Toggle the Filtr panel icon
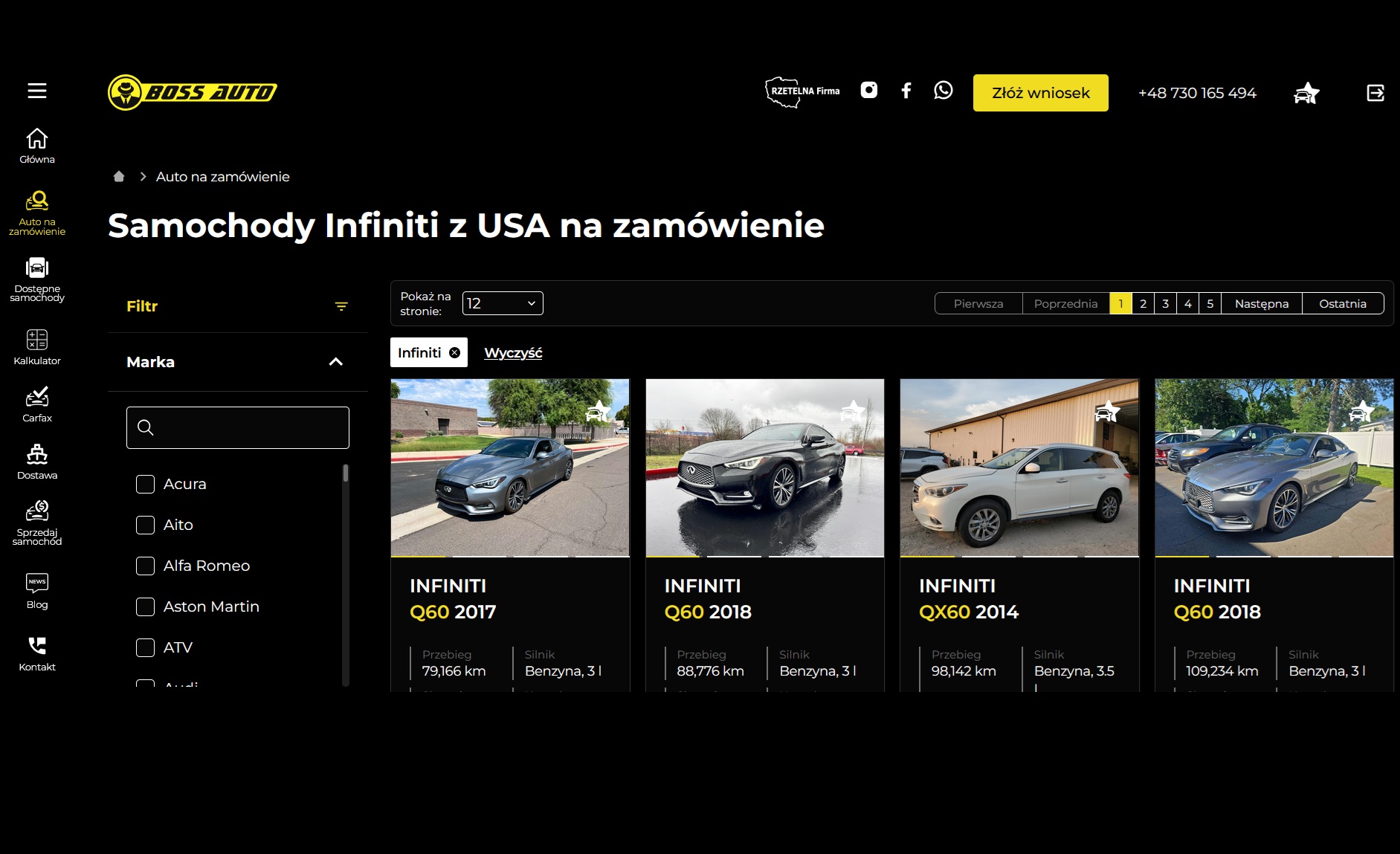 [x=341, y=306]
